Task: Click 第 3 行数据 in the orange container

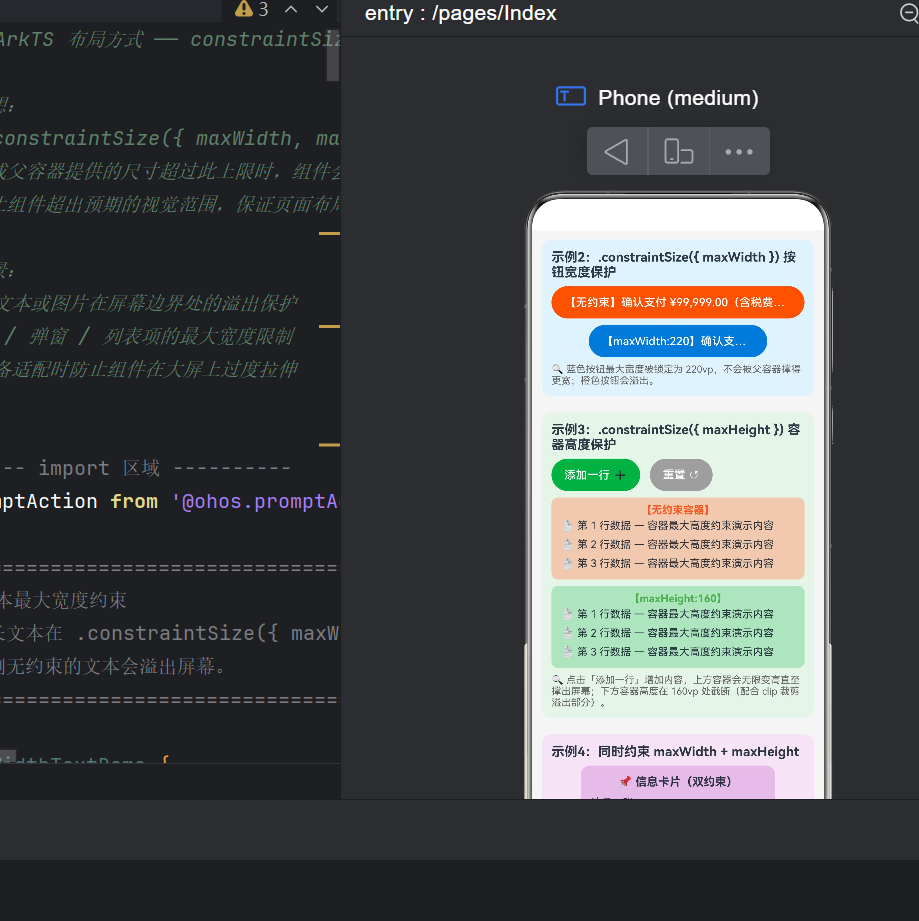Action: 668,563
